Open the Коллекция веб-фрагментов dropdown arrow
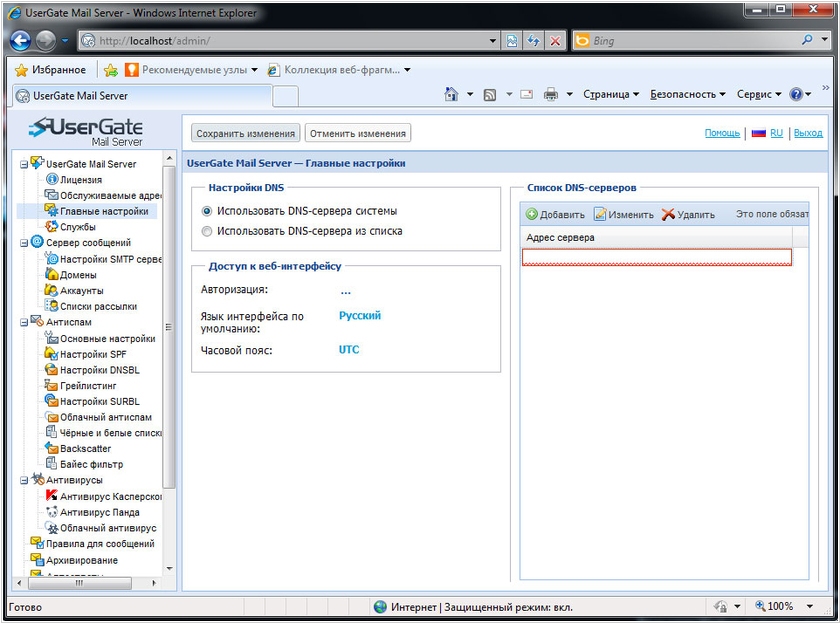840x623 pixels. pos(407,70)
